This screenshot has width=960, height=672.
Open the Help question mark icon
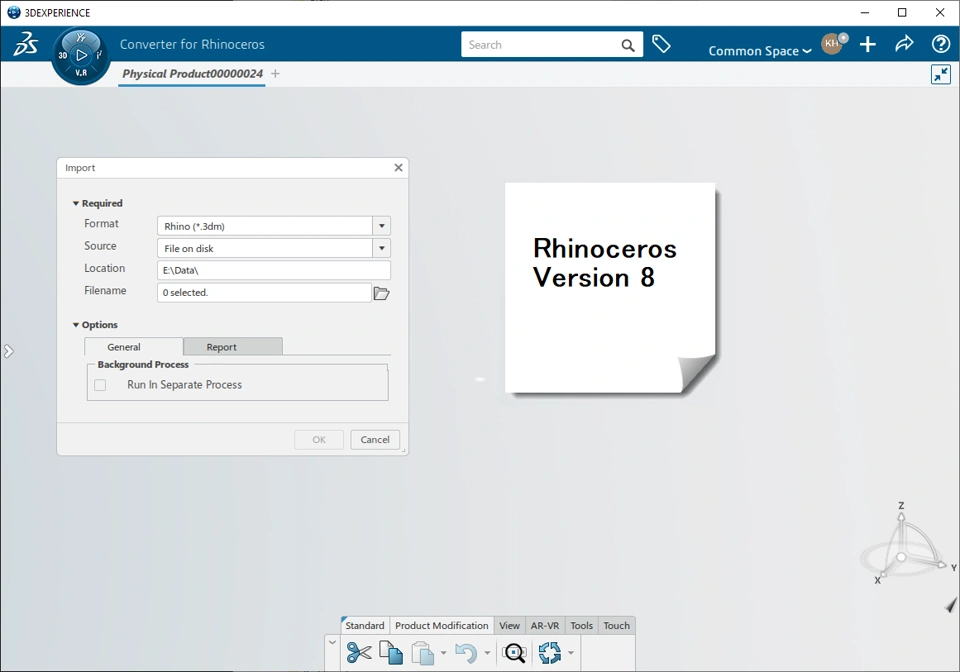940,44
